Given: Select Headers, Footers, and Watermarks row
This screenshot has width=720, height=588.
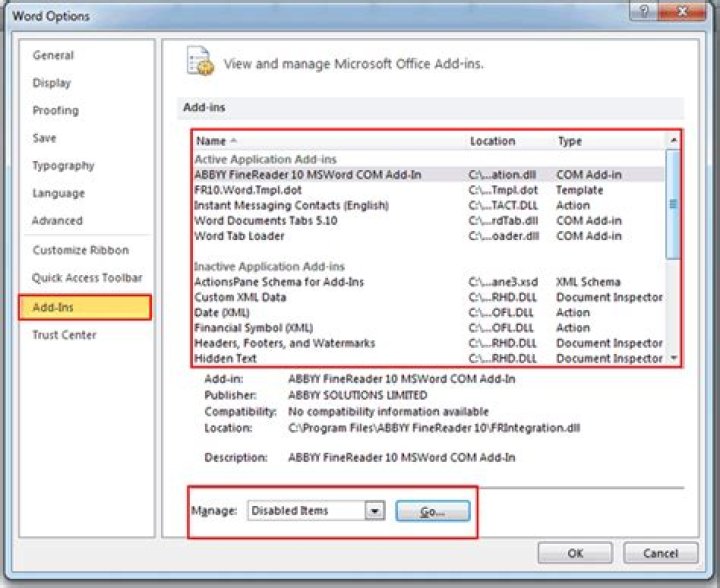Looking at the screenshot, I should (428, 343).
